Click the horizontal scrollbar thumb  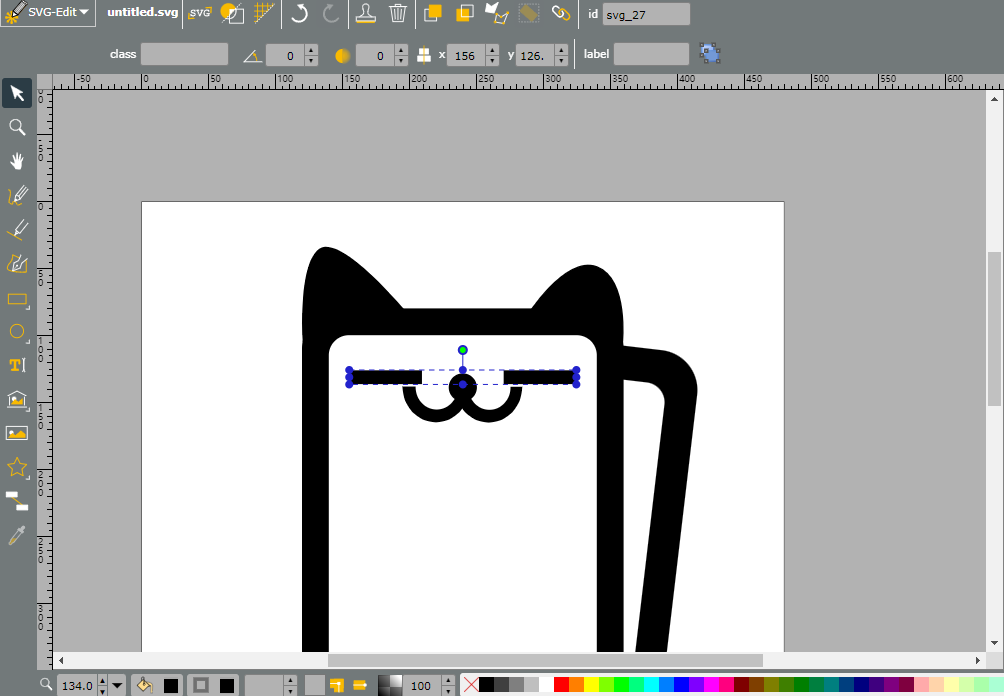point(545,660)
